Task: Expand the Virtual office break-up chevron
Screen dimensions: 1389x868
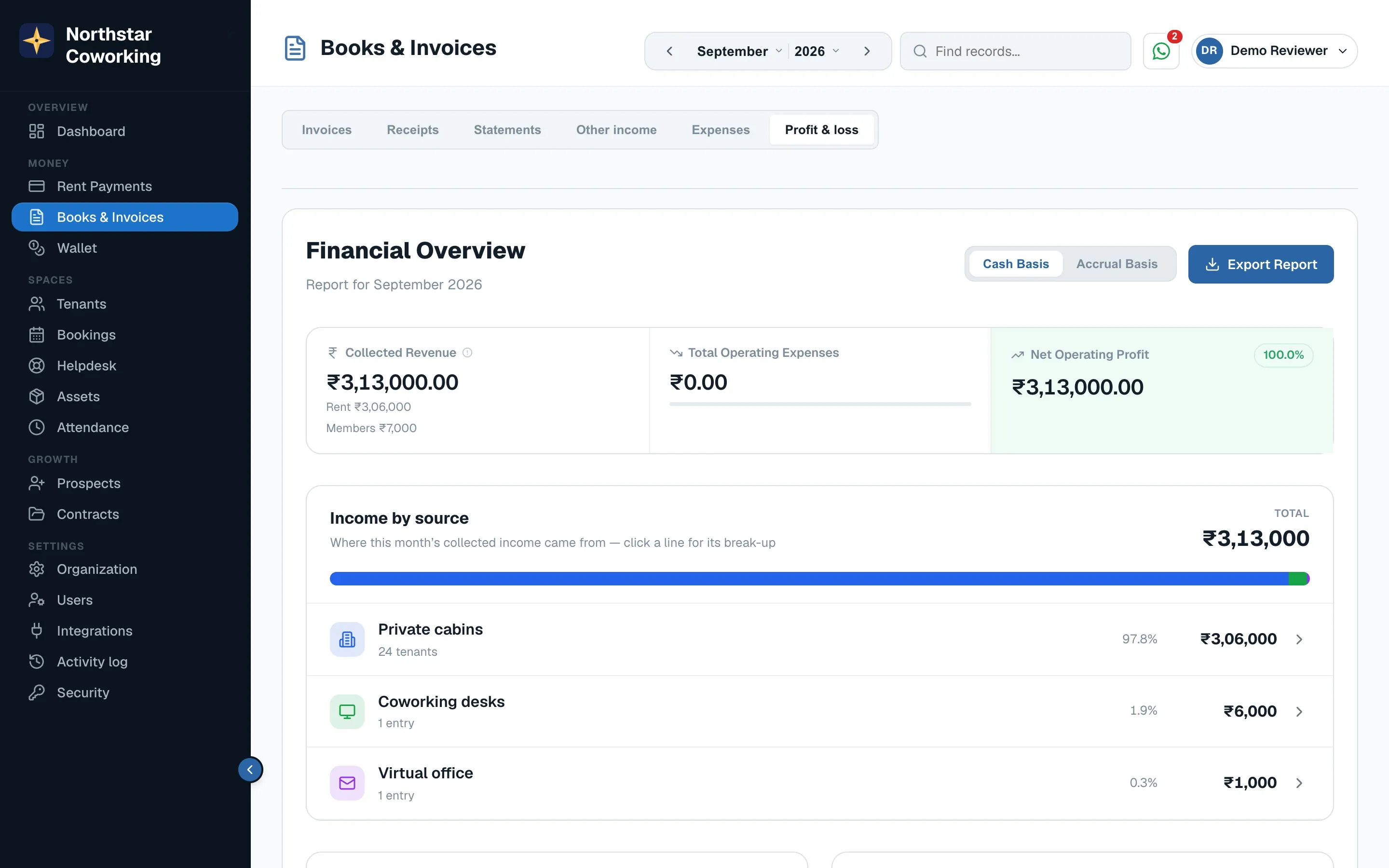Action: coord(1299,783)
